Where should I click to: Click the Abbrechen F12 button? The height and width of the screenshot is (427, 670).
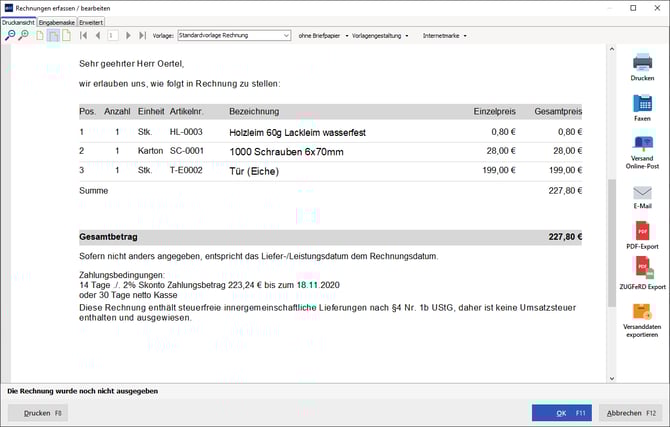coord(631,413)
